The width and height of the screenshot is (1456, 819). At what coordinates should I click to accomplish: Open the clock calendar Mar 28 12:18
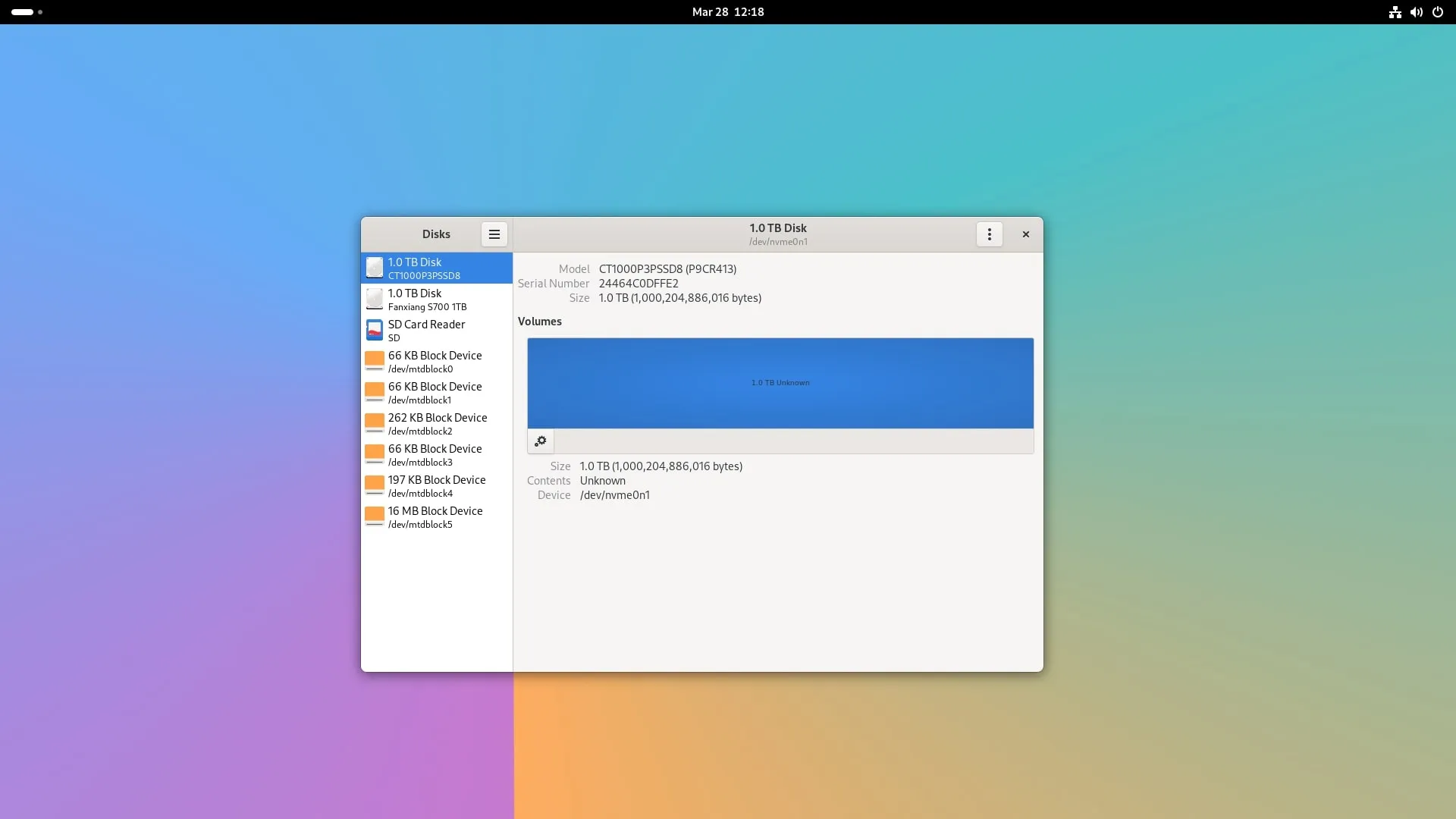coord(727,12)
